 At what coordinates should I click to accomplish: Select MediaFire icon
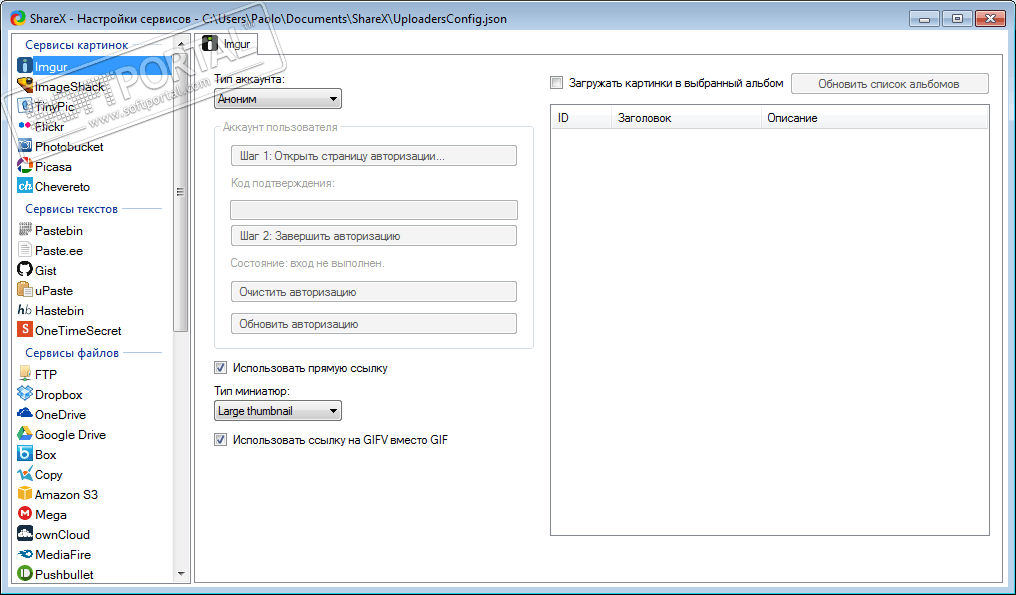[x=25, y=555]
